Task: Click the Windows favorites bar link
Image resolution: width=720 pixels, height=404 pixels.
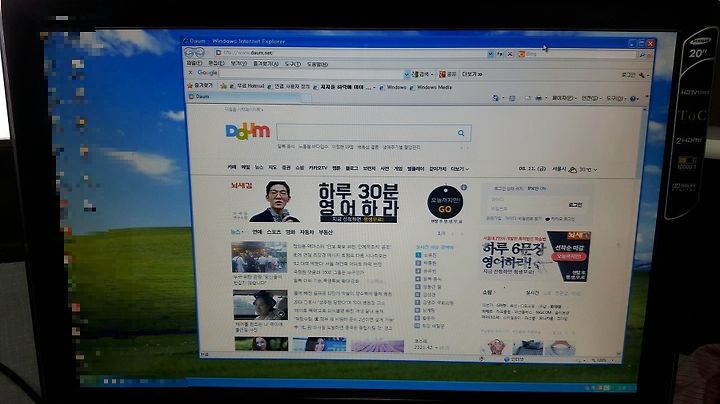Action: click(x=393, y=87)
